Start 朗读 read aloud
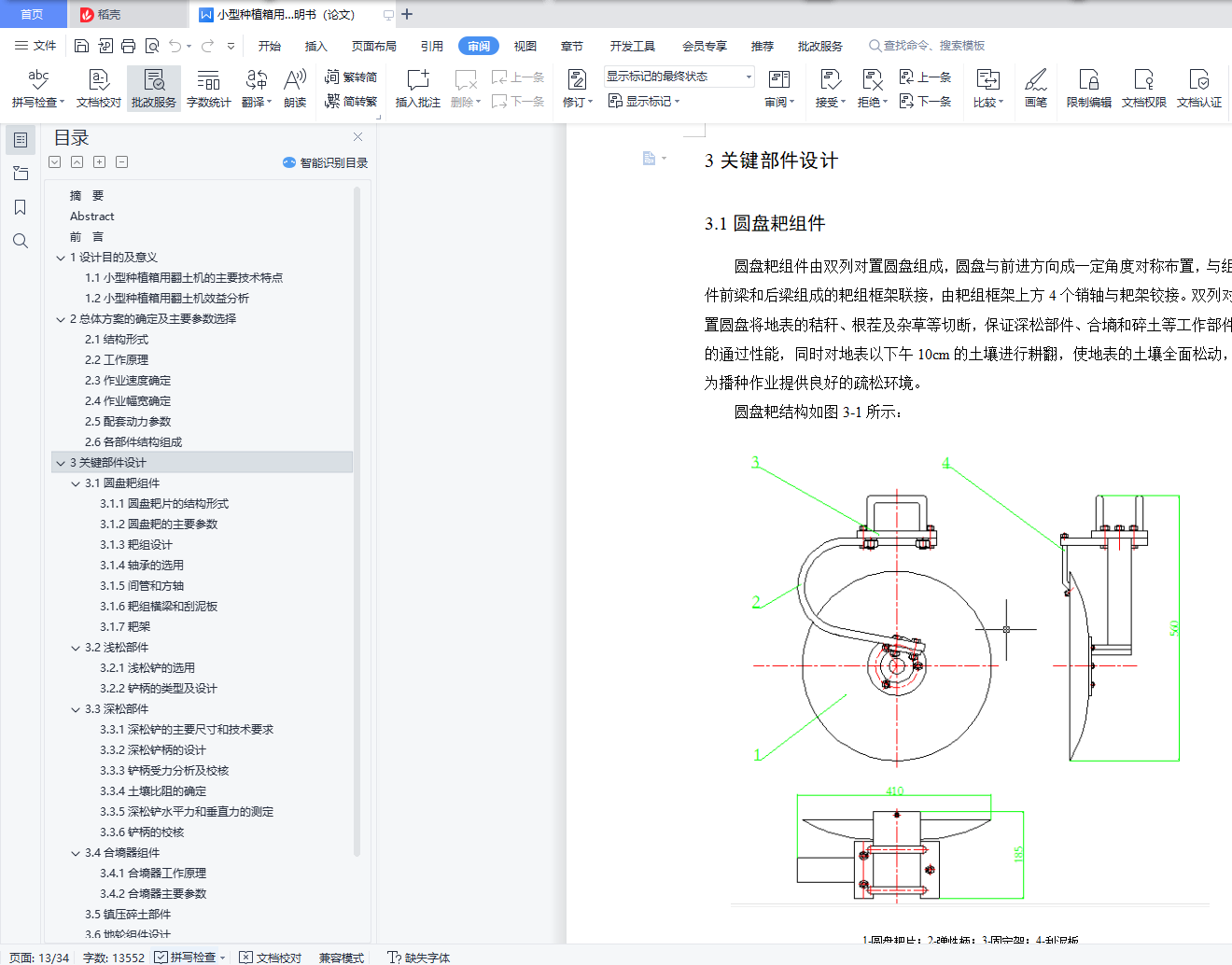This screenshot has width=1232, height=965. (295, 89)
